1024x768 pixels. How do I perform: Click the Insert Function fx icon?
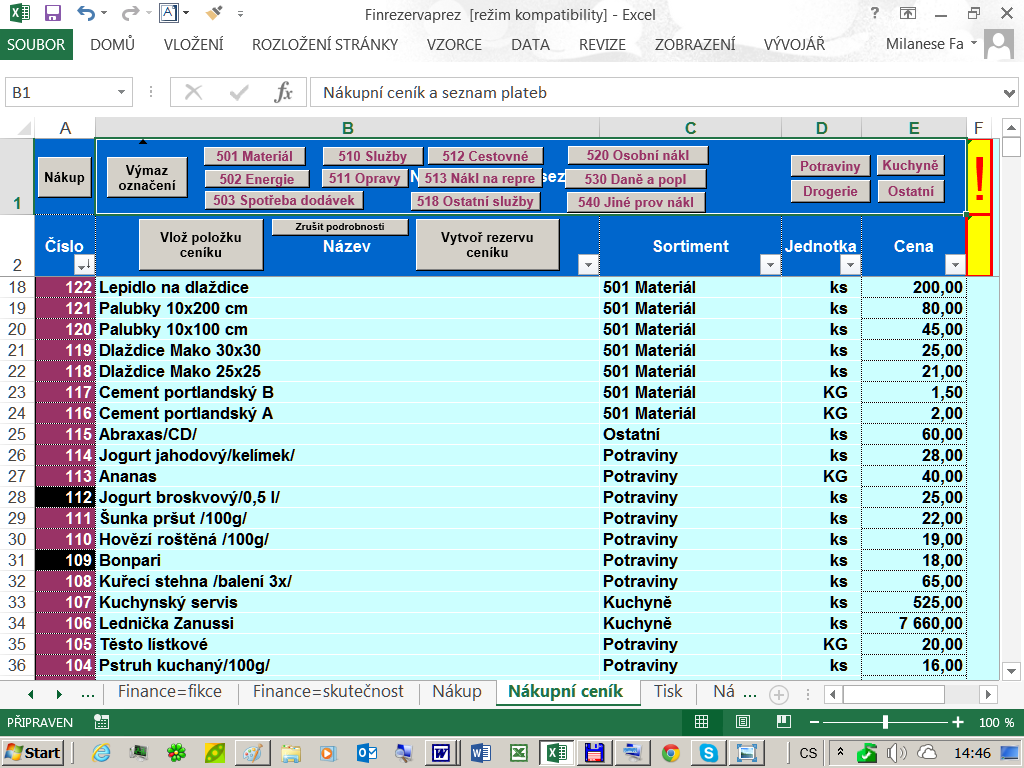284,93
